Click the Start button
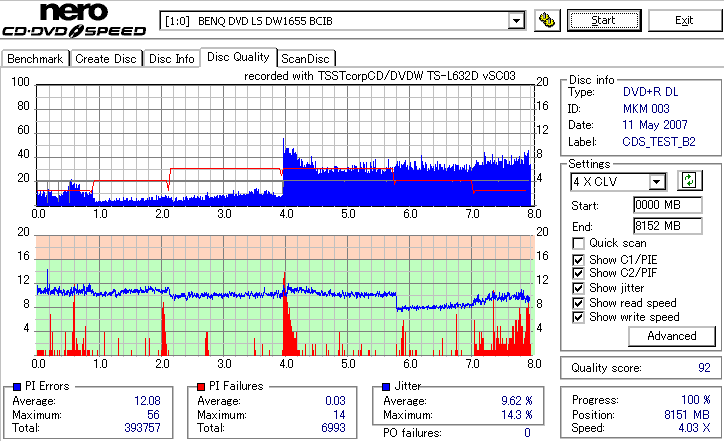Image resolution: width=724 pixels, height=441 pixels. pos(604,20)
